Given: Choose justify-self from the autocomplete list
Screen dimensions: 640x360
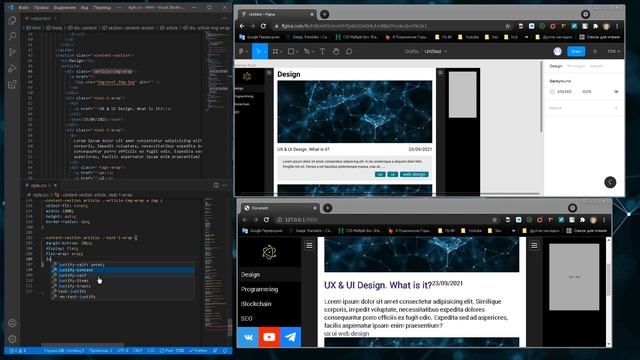Looking at the screenshot, I should click(122, 275).
